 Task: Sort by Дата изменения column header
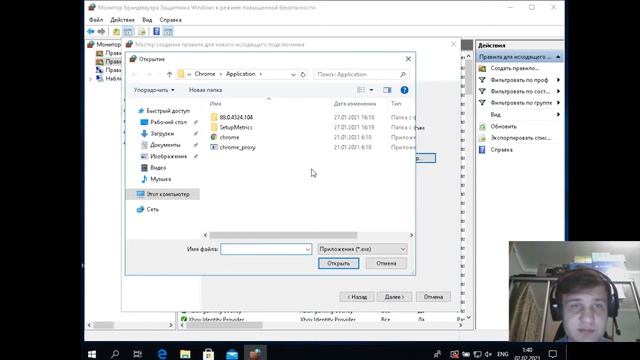[x=355, y=104]
